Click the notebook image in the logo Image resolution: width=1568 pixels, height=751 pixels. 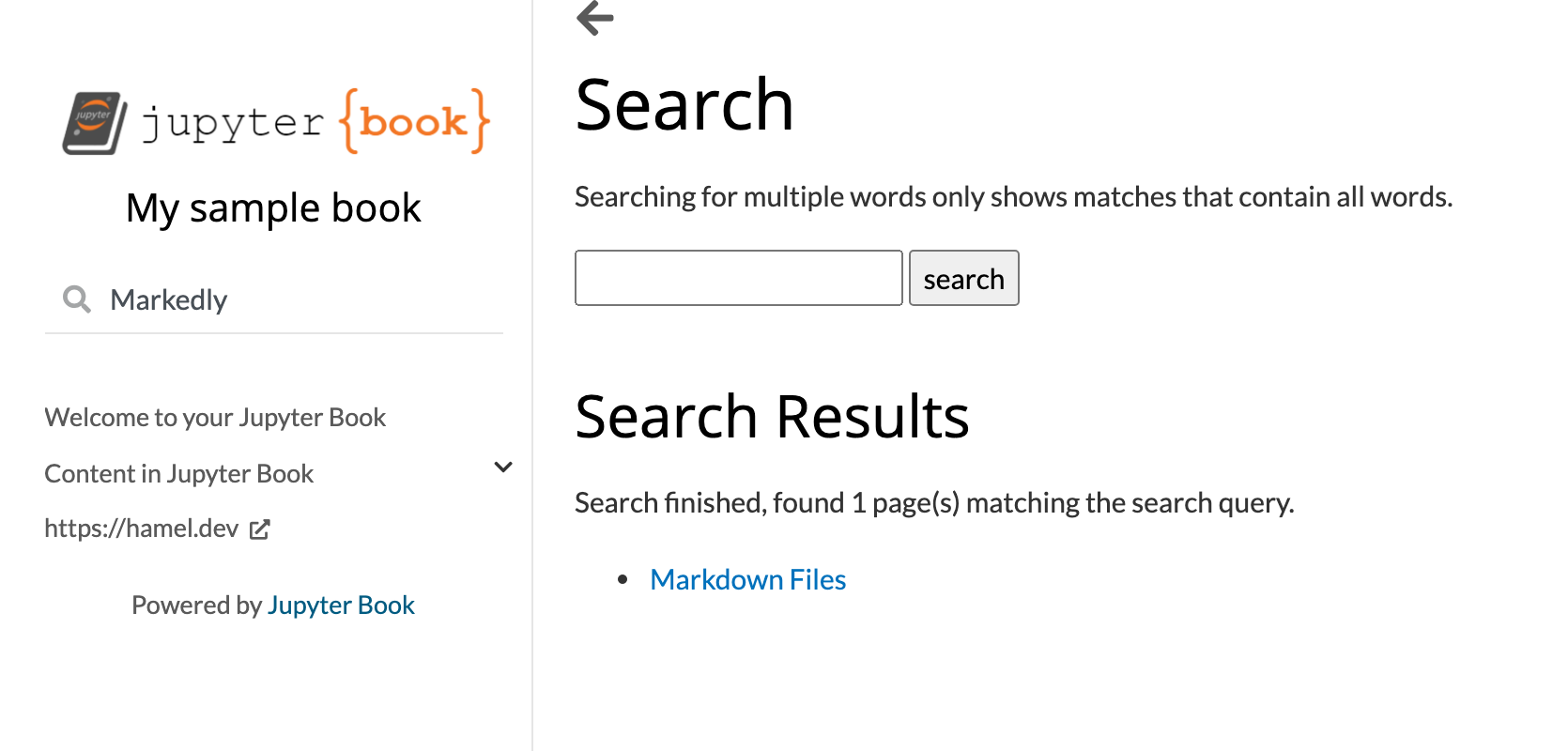[91, 120]
